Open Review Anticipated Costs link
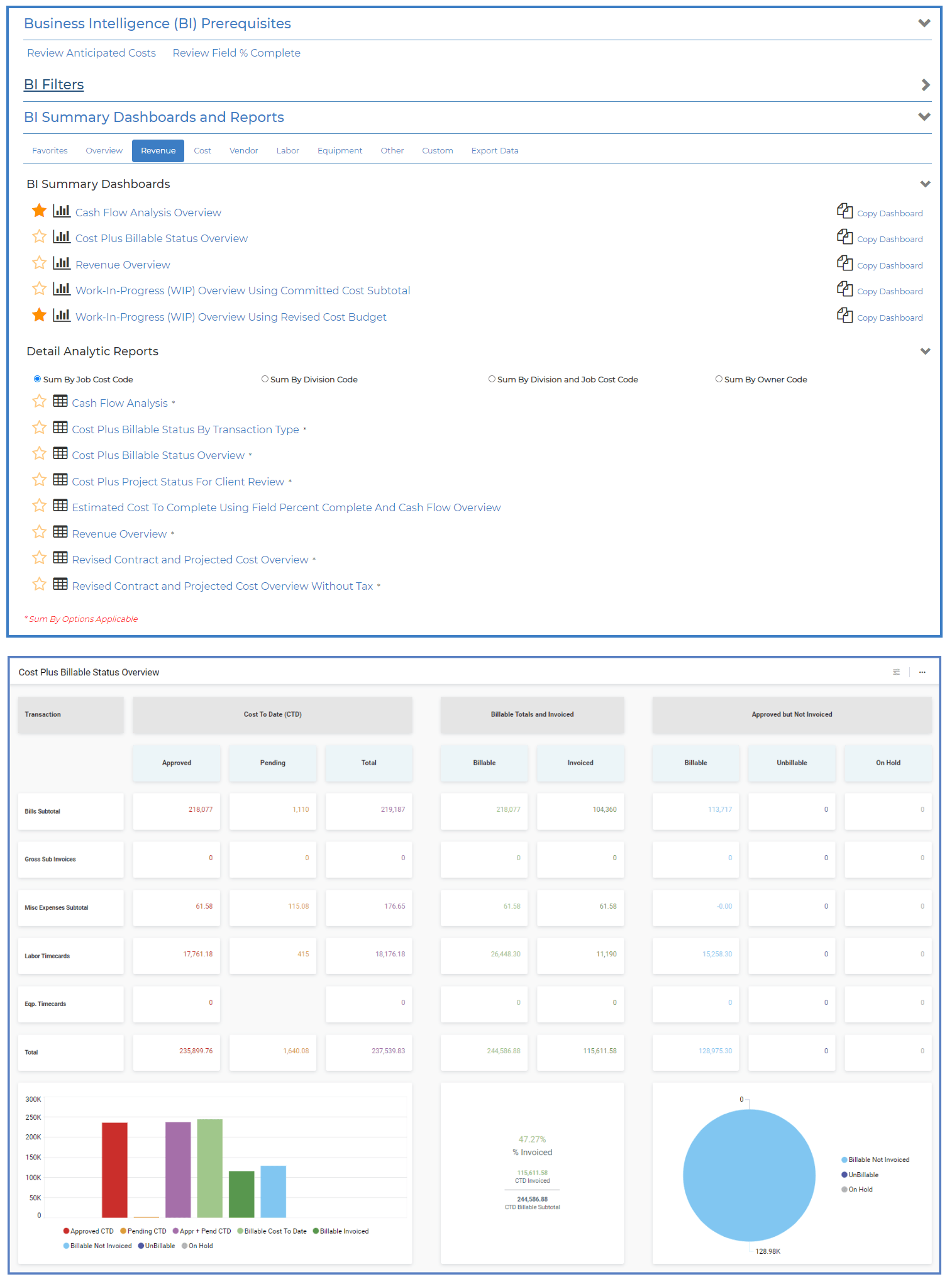This screenshot has width=952, height=1284. point(91,53)
